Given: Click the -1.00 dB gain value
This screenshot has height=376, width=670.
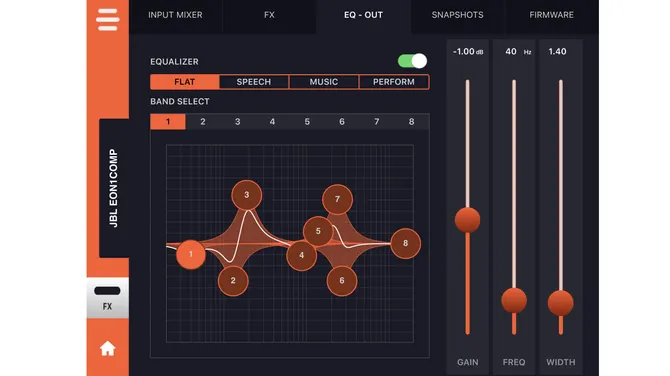Looking at the screenshot, I should tap(468, 52).
